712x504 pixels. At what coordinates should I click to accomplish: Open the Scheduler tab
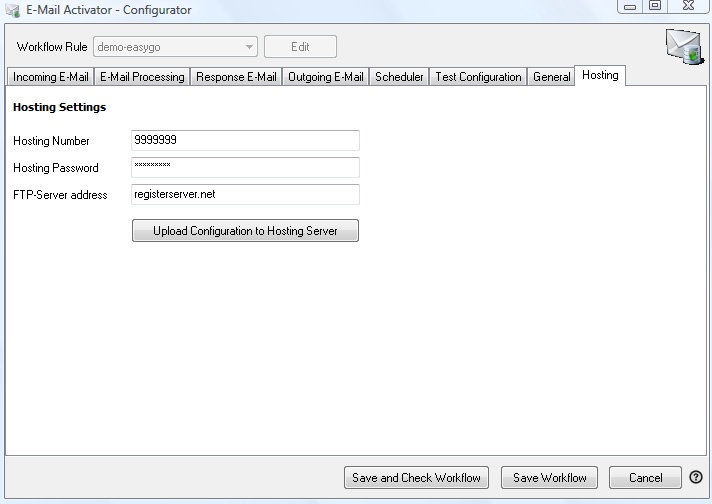pos(399,77)
